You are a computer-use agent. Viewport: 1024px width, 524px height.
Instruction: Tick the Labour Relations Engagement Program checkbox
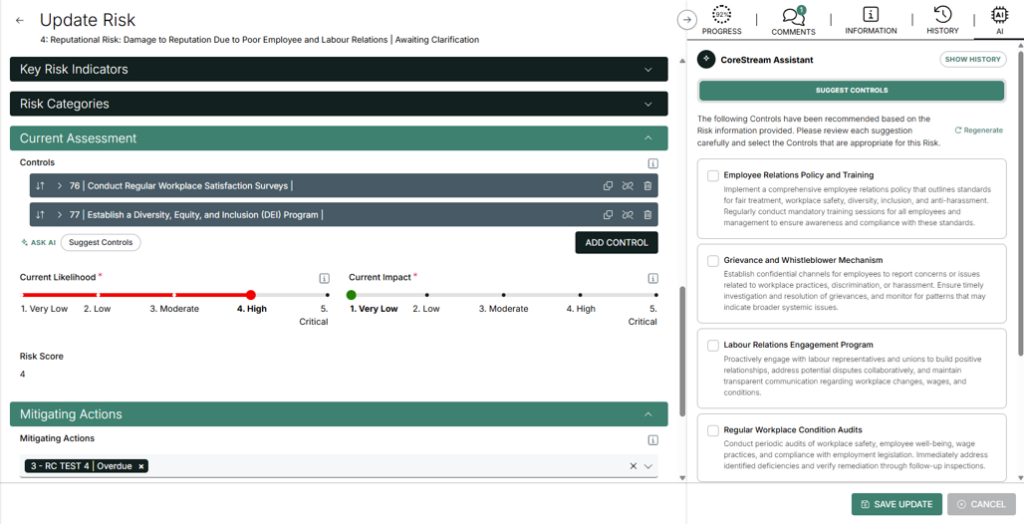point(713,346)
